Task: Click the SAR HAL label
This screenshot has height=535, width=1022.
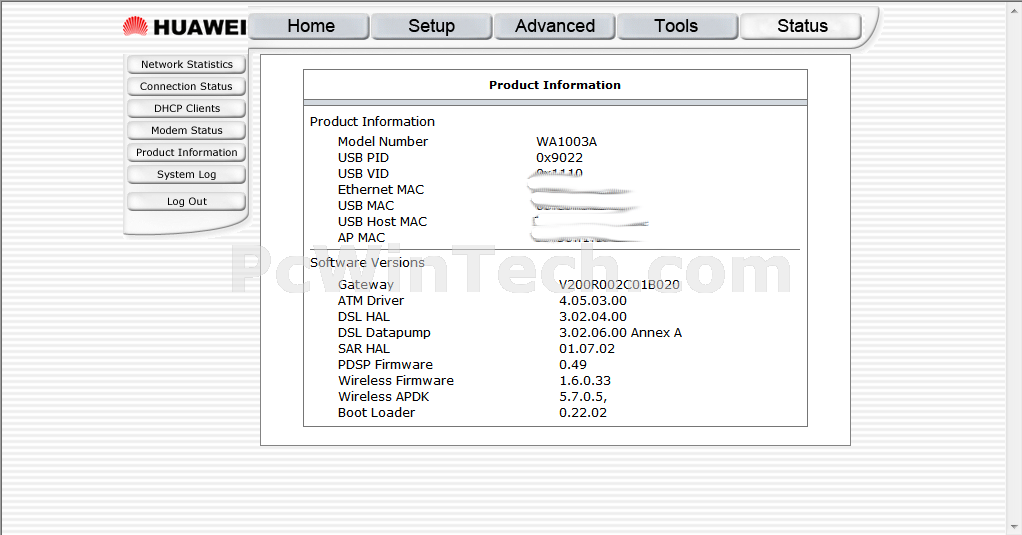Action: coord(364,349)
